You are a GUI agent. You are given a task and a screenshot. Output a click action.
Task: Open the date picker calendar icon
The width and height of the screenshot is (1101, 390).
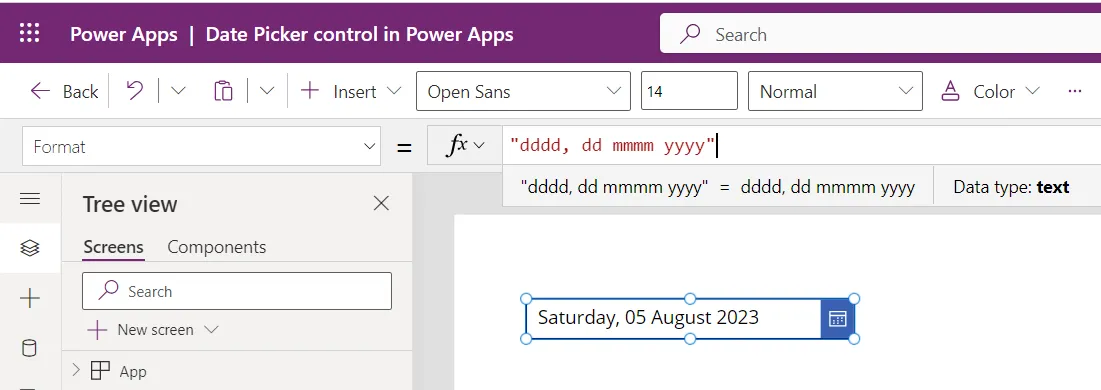tap(838, 318)
